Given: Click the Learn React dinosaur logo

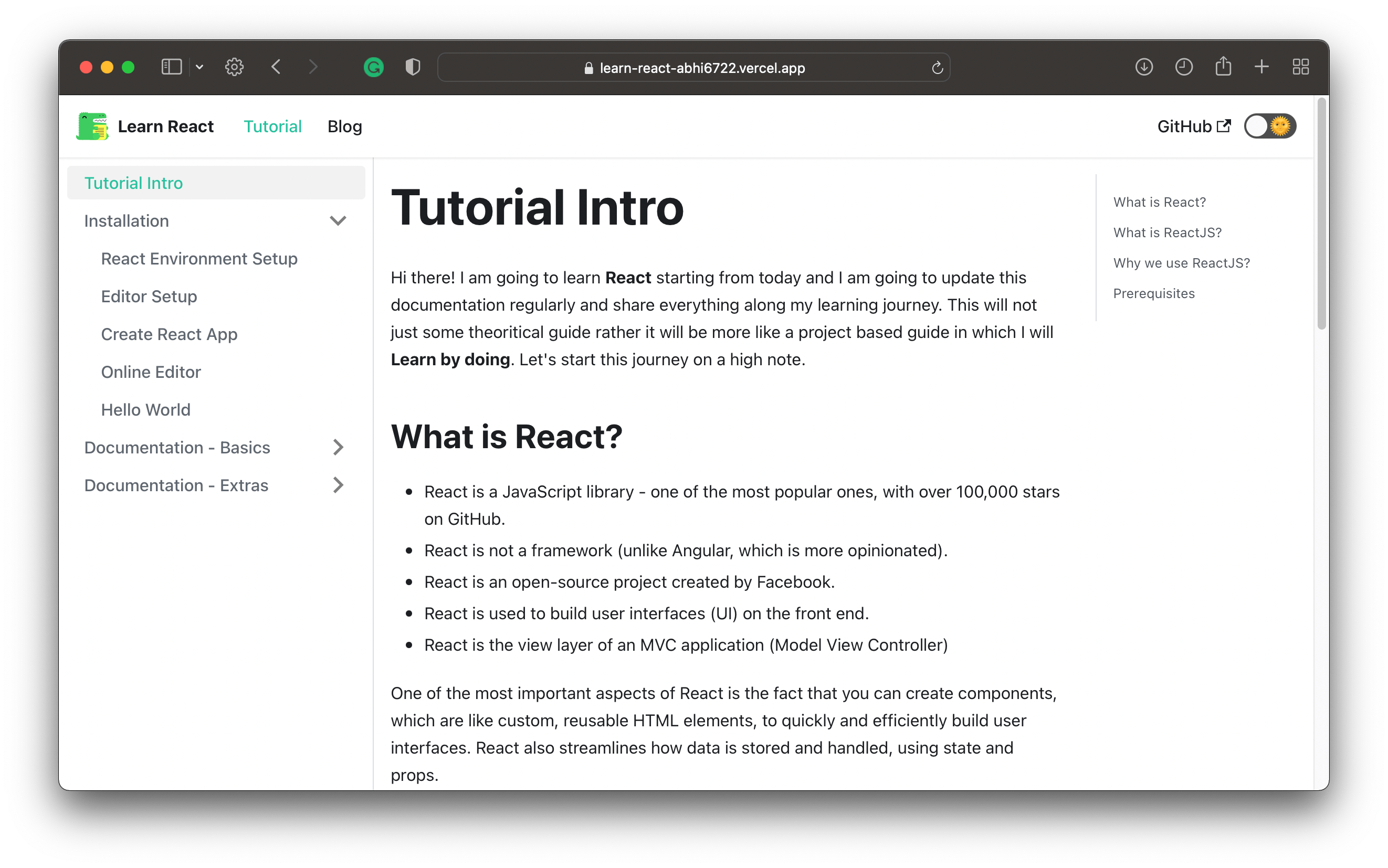Looking at the screenshot, I should [x=92, y=126].
